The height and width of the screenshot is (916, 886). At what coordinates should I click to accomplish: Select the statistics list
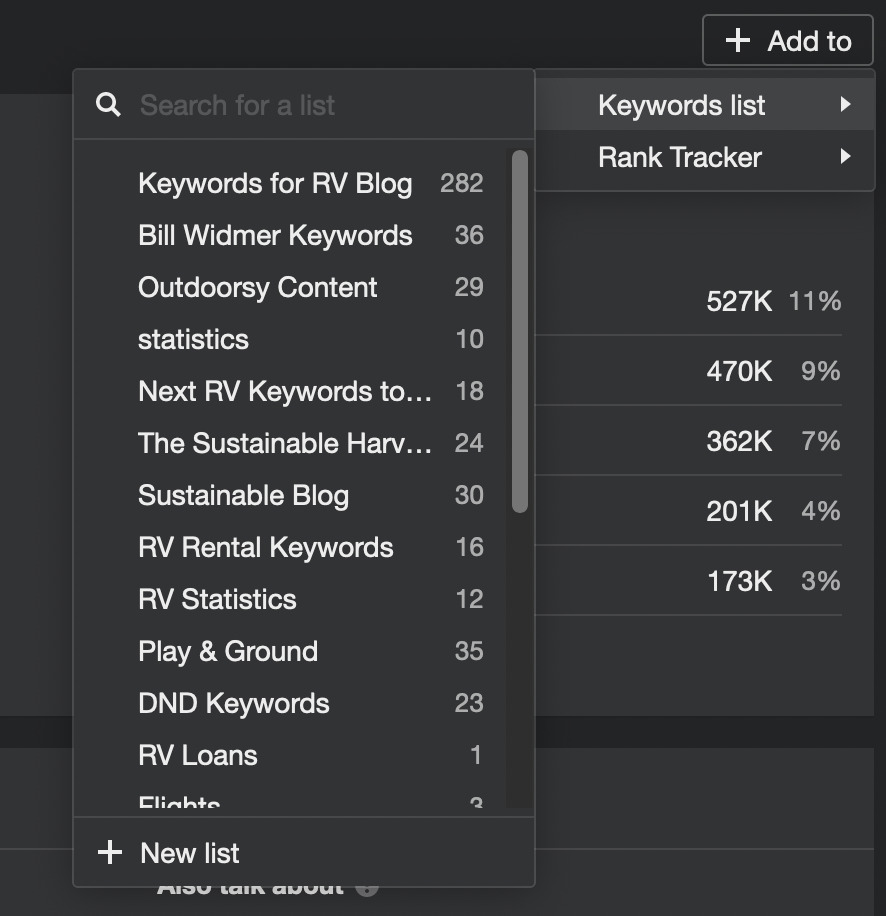[193, 339]
